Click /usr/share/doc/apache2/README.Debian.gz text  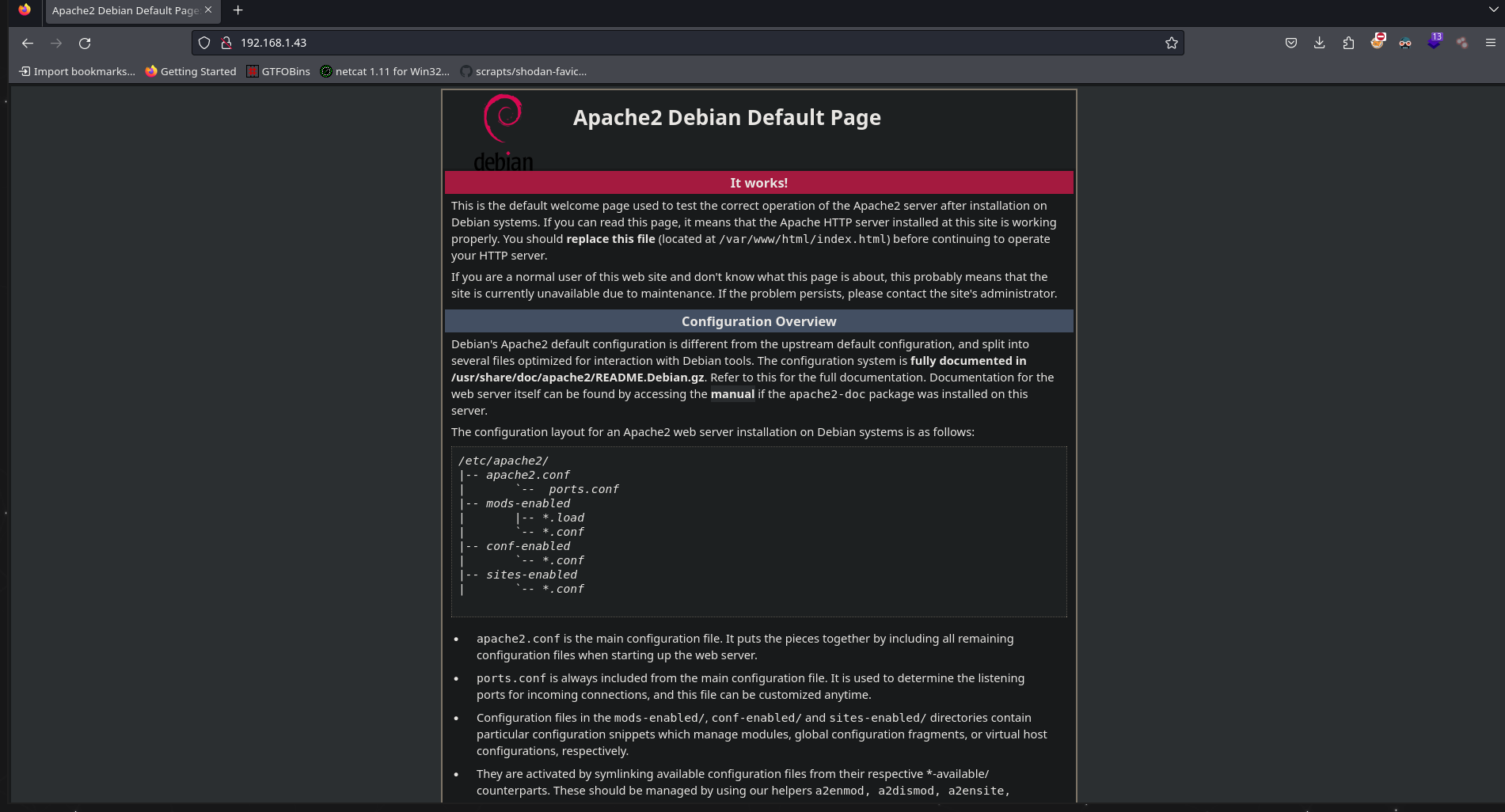578,378
